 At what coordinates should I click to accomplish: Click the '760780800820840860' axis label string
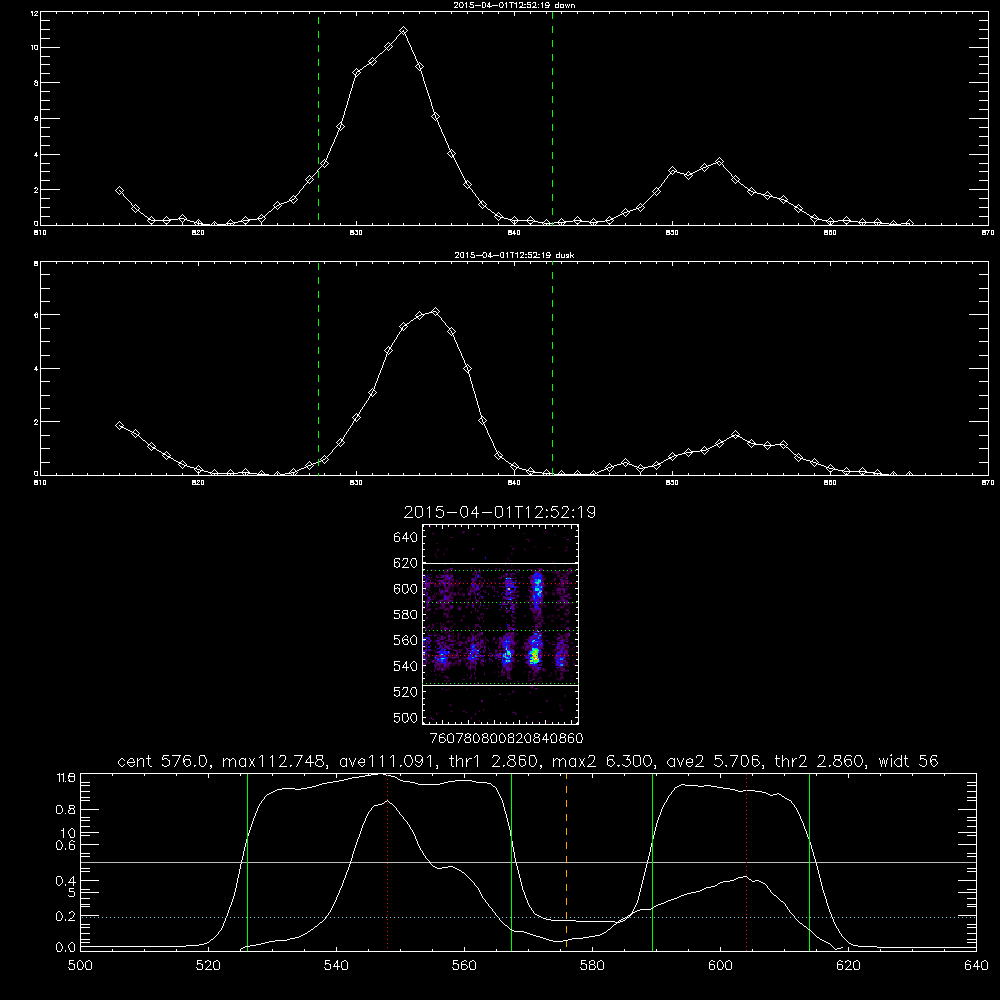(506, 738)
